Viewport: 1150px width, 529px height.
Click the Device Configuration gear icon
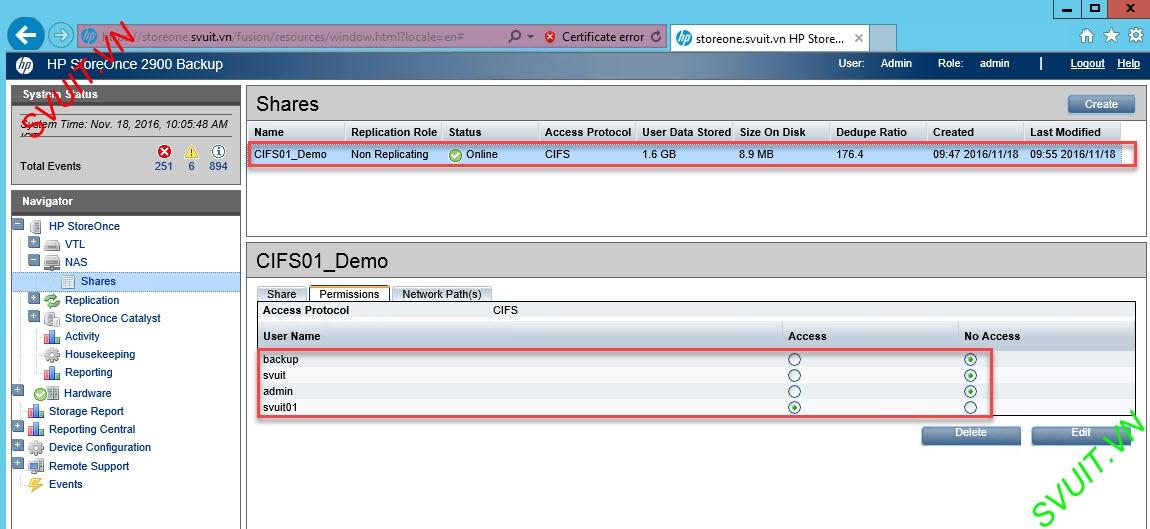(36, 448)
